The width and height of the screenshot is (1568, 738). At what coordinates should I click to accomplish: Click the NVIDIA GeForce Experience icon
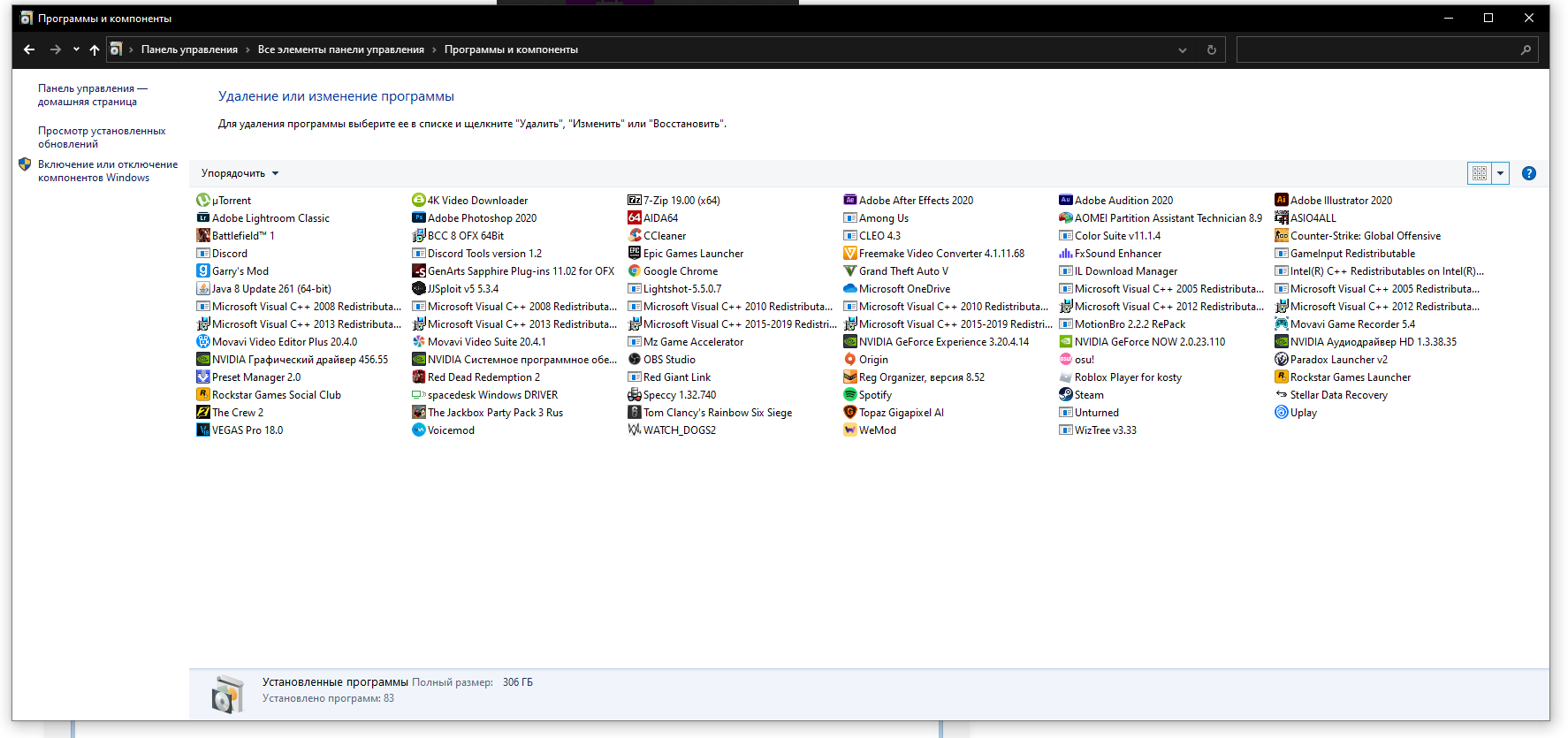[850, 342]
